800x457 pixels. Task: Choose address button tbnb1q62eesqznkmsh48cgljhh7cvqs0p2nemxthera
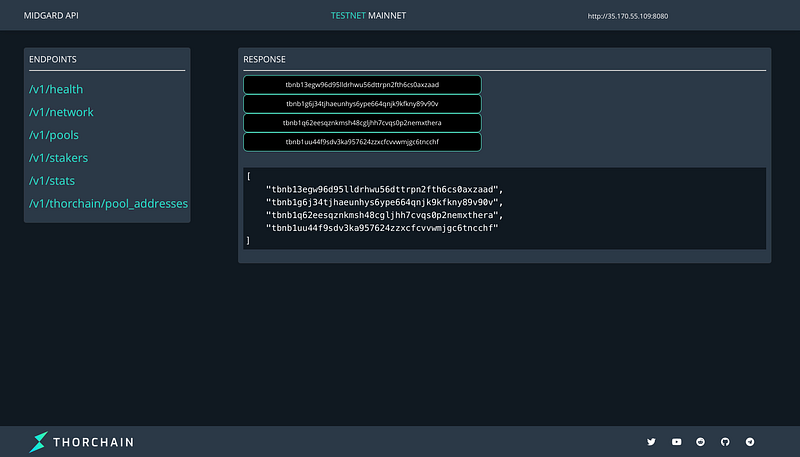point(362,123)
